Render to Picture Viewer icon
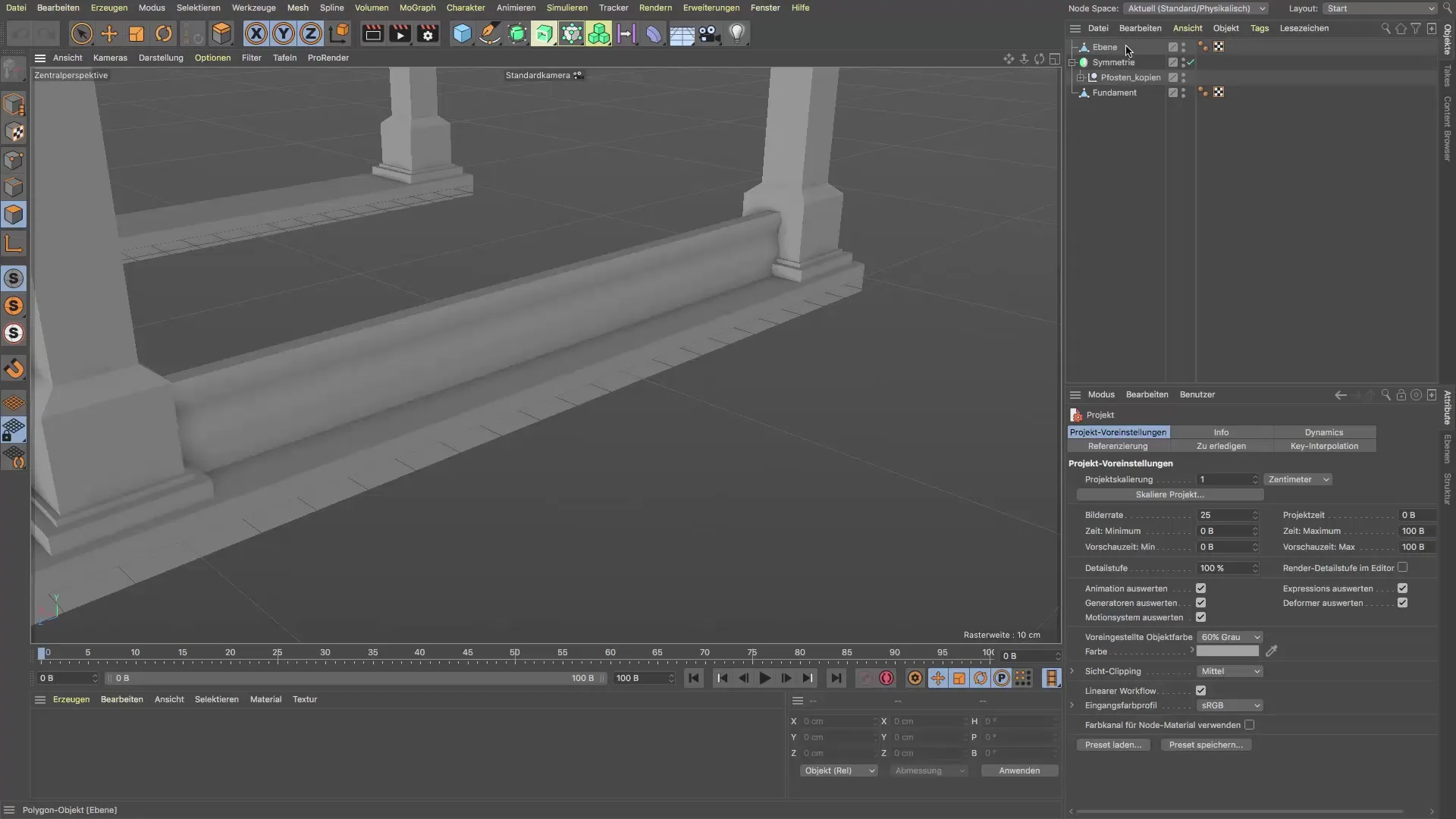The image size is (1456, 819). pos(400,33)
